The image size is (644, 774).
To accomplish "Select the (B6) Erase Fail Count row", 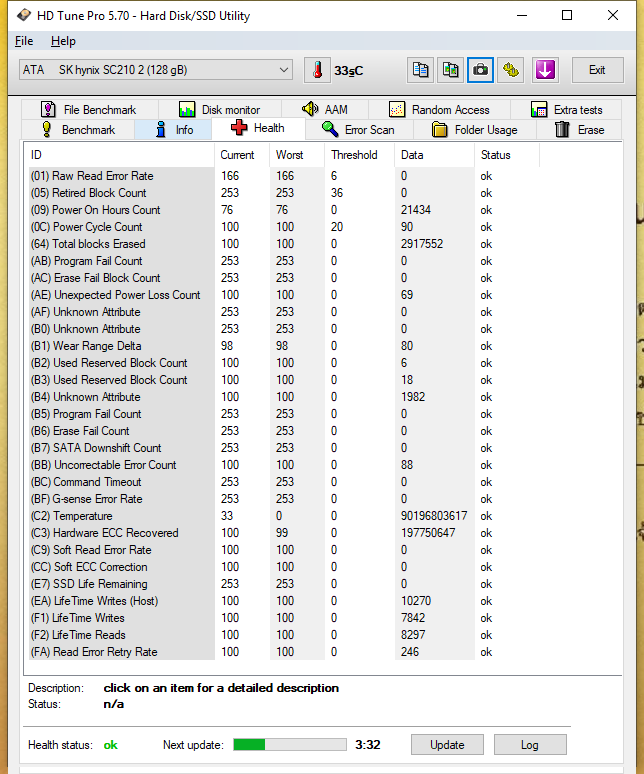I will click(x=284, y=431).
